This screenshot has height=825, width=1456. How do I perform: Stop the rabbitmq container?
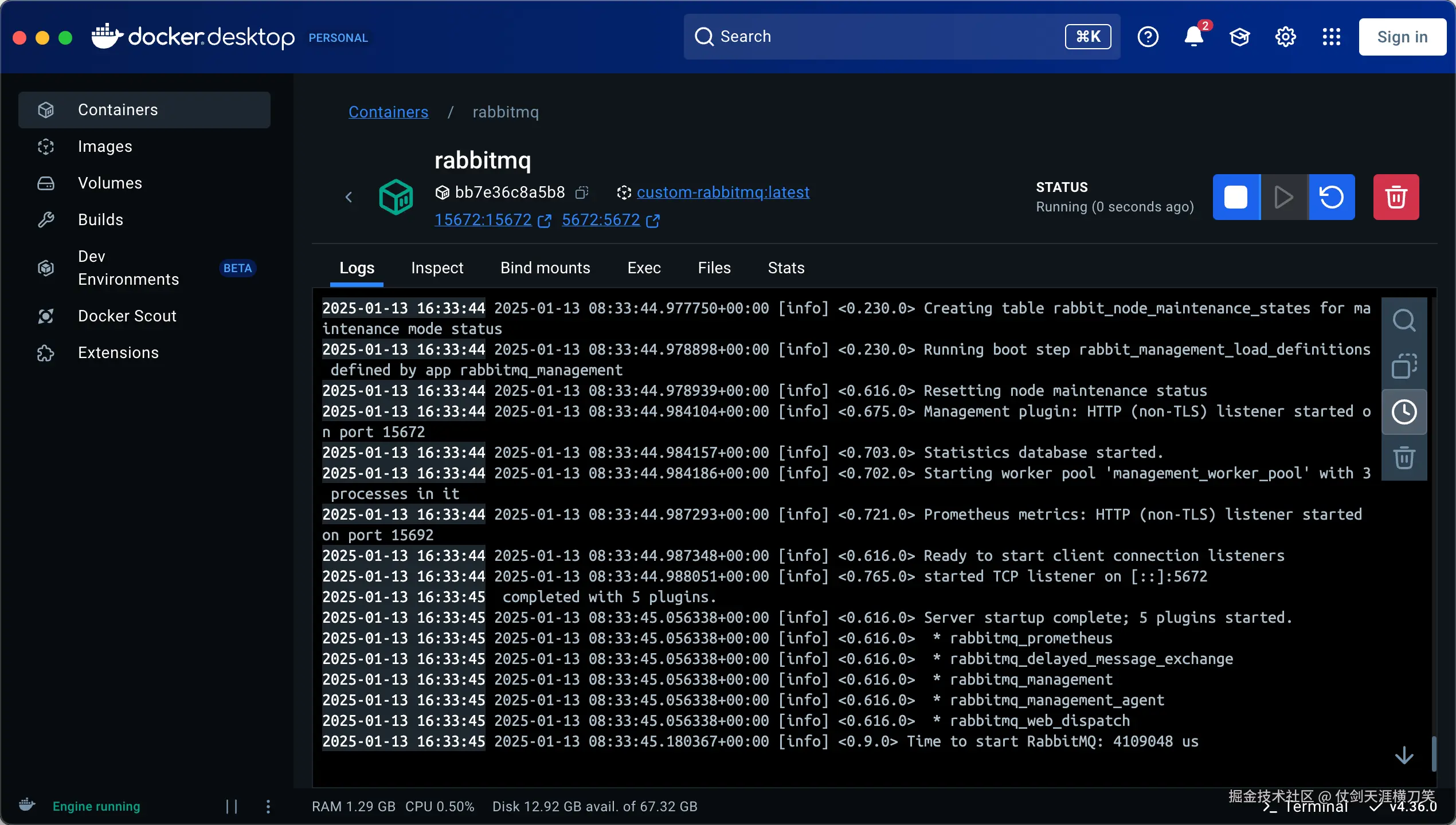pyautogui.click(x=1236, y=197)
